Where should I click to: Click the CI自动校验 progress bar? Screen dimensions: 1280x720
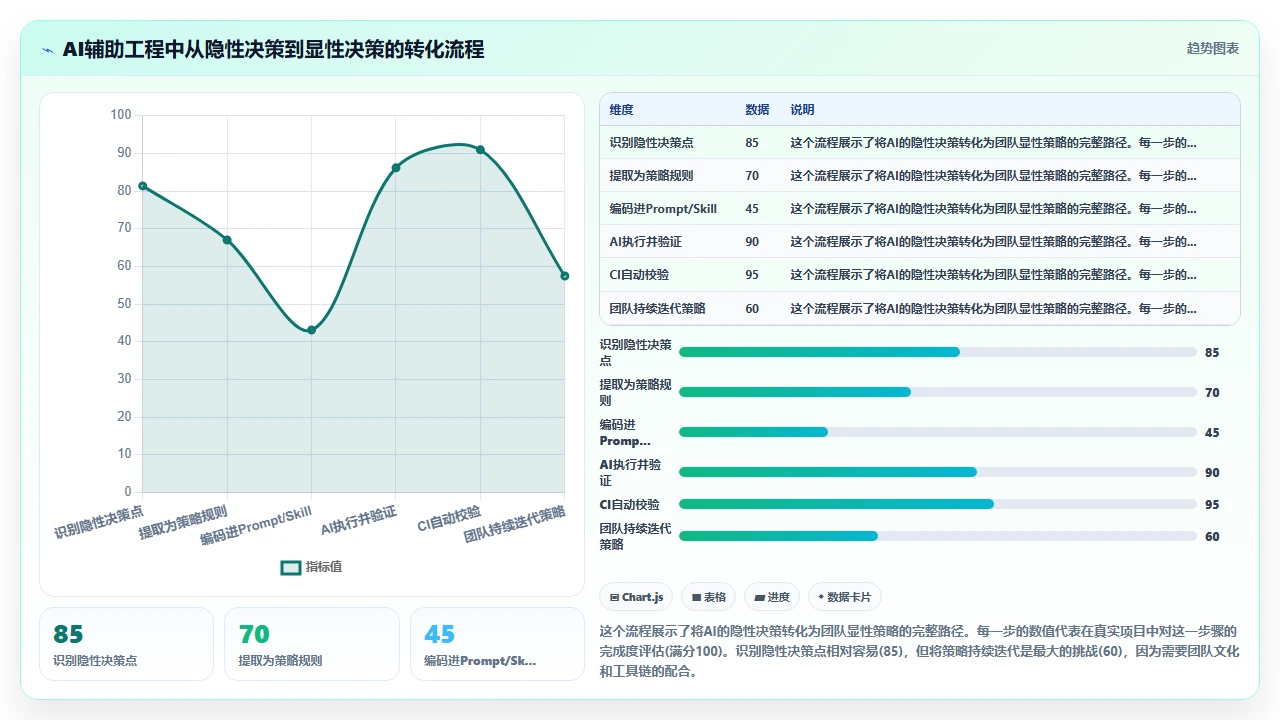coord(938,504)
